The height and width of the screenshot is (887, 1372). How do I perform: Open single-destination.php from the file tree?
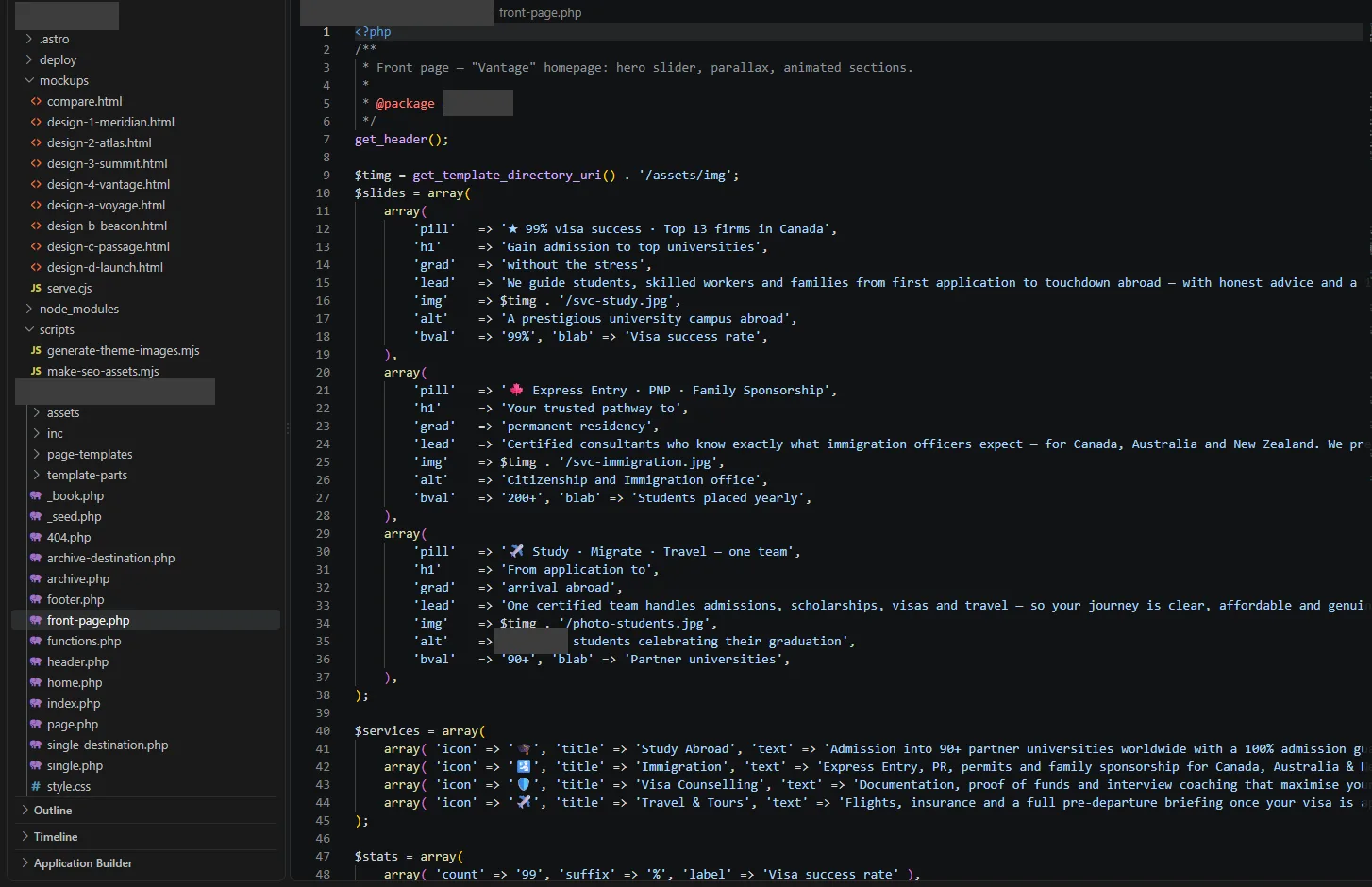(x=108, y=745)
